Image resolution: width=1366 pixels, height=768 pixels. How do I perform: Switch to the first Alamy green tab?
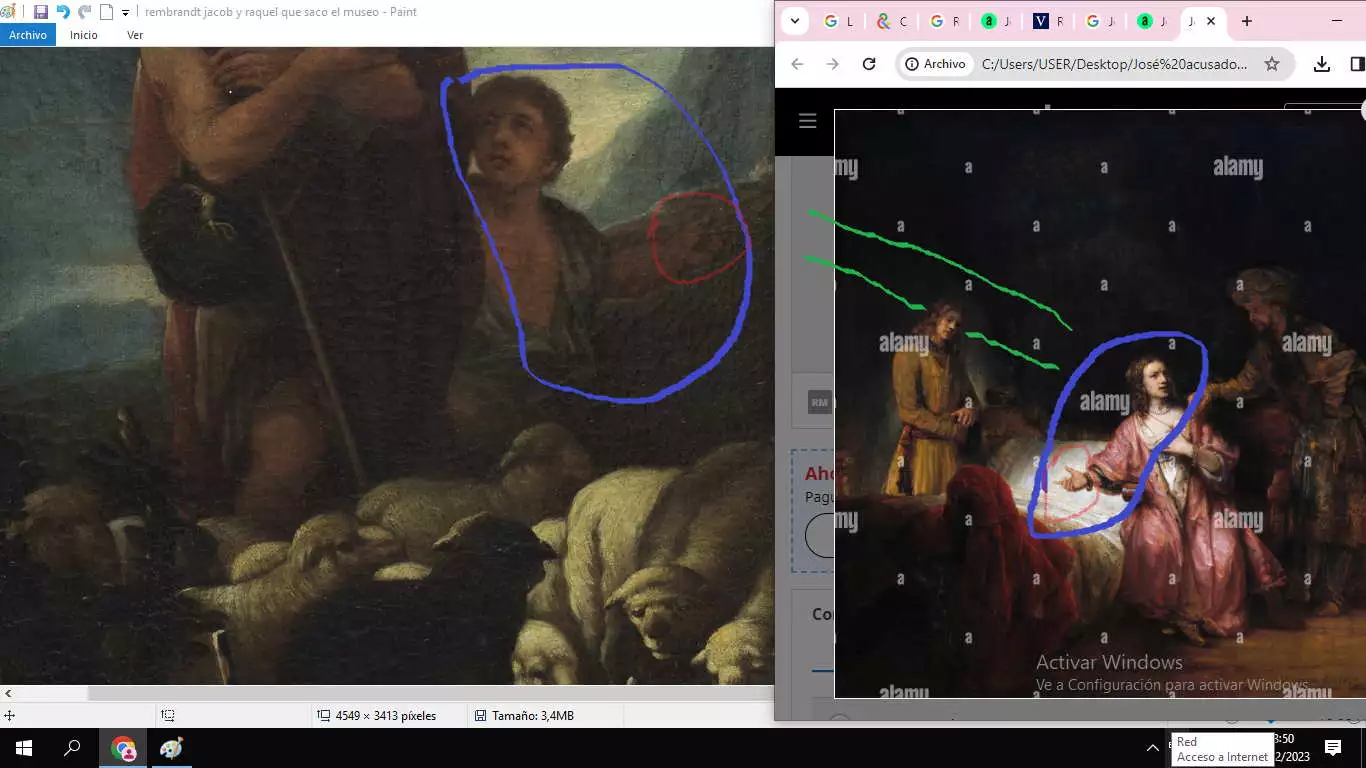tap(997, 21)
